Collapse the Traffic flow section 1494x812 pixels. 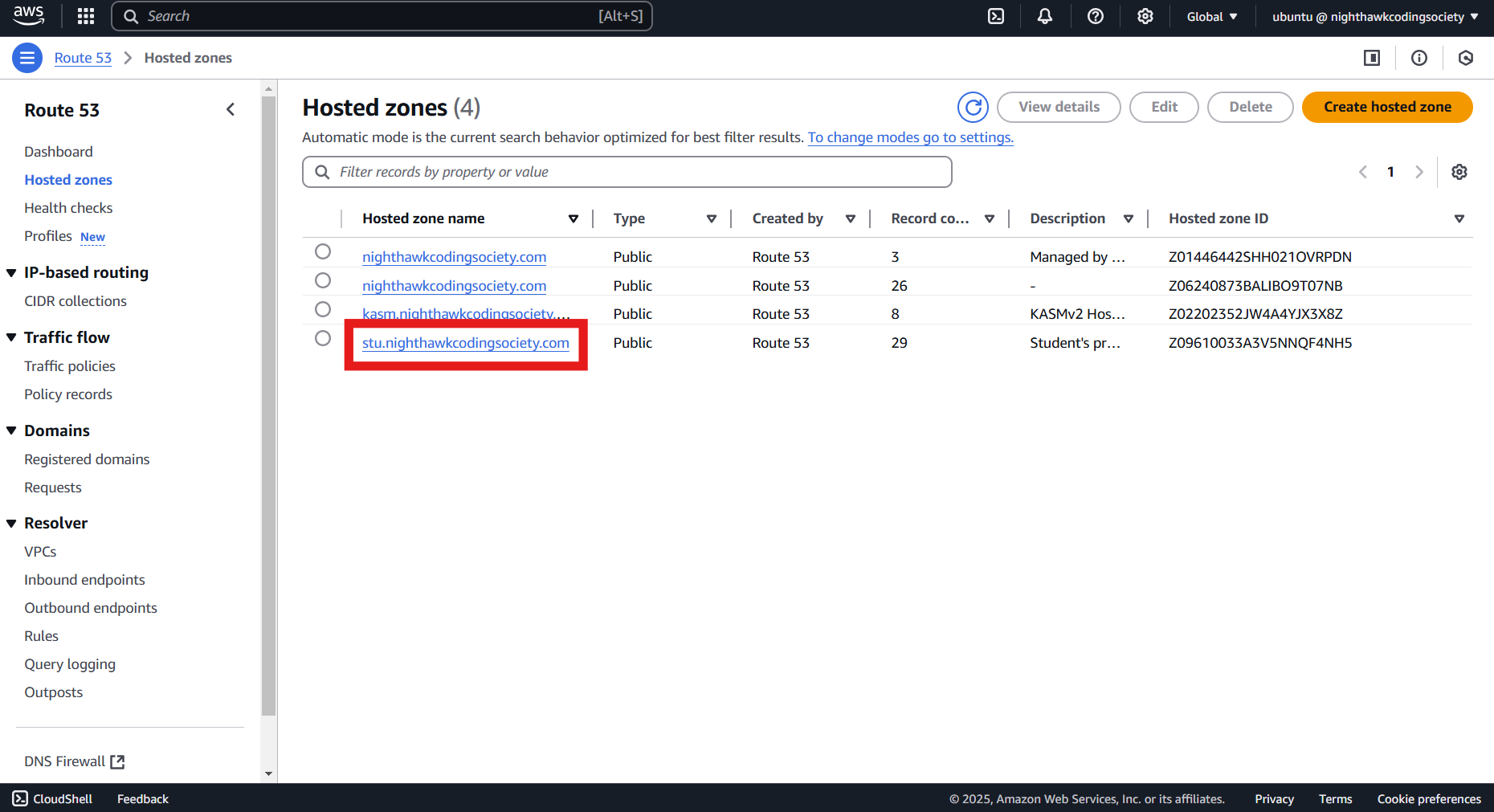tap(11, 337)
